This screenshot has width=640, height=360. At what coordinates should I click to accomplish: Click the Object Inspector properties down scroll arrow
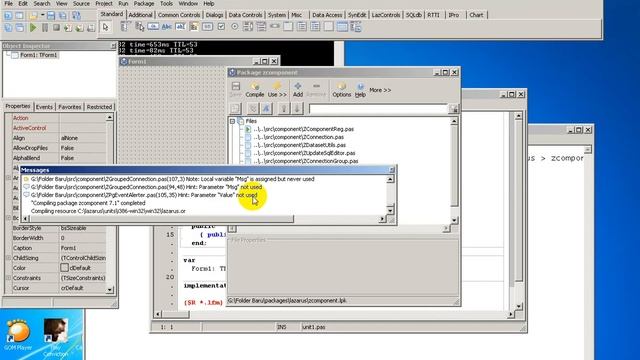tap(109, 289)
